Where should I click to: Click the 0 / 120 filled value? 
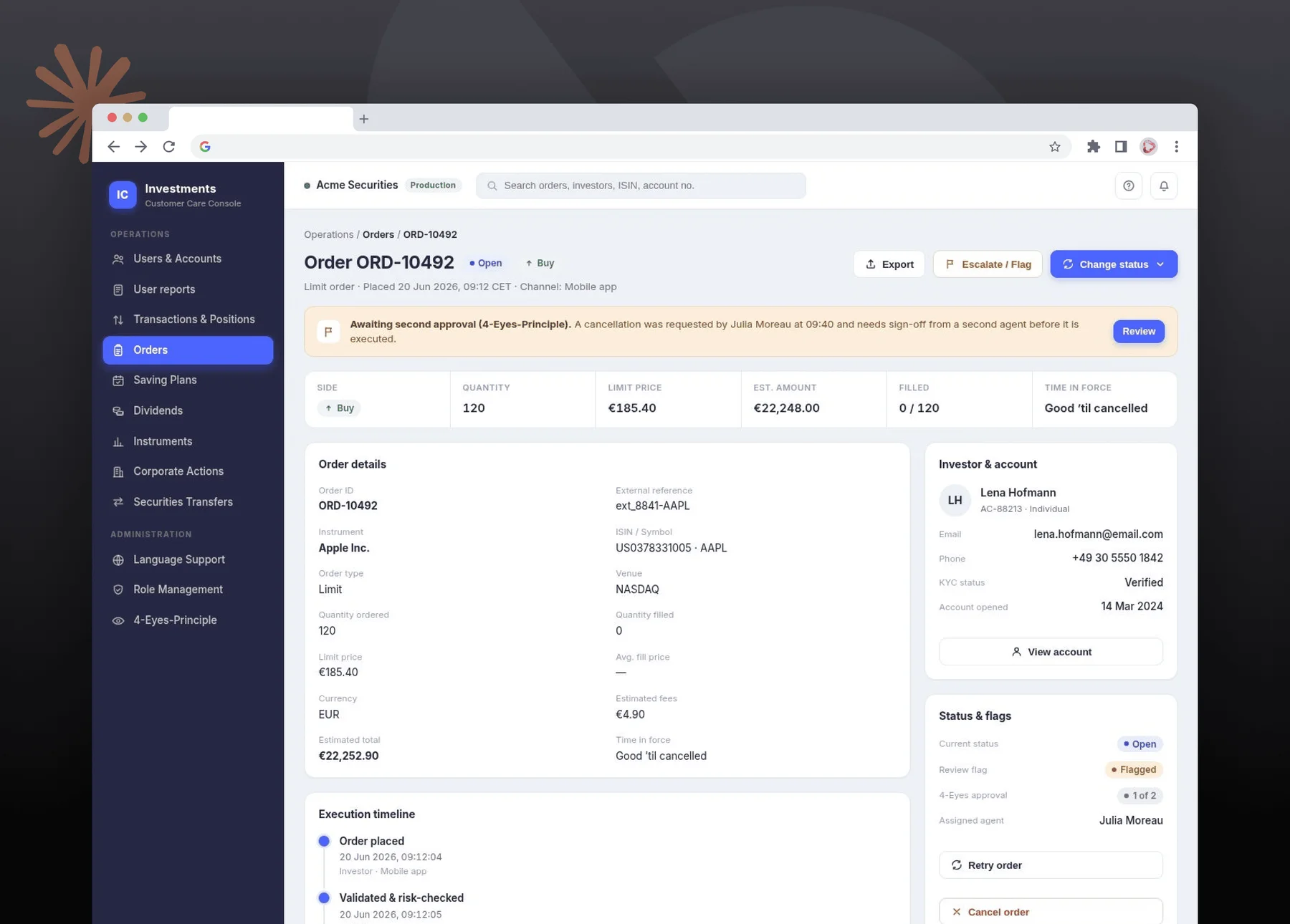click(919, 408)
